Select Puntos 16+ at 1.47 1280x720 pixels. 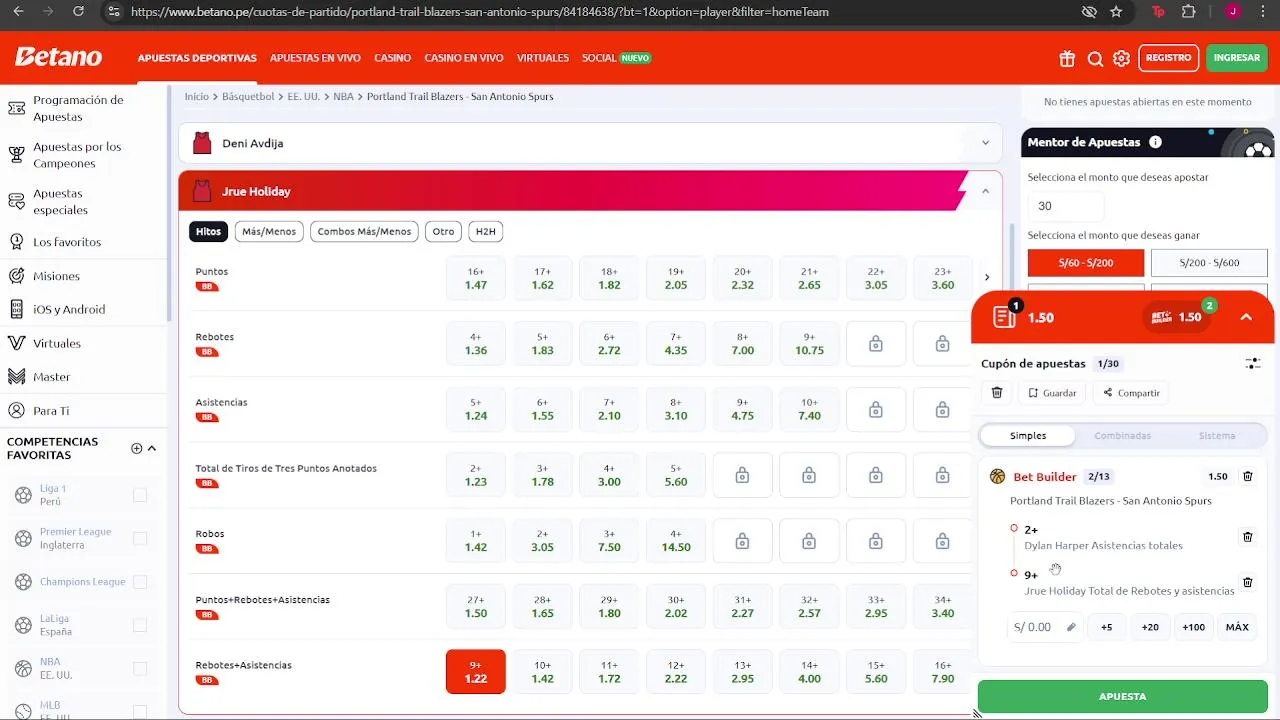pyautogui.click(x=476, y=278)
